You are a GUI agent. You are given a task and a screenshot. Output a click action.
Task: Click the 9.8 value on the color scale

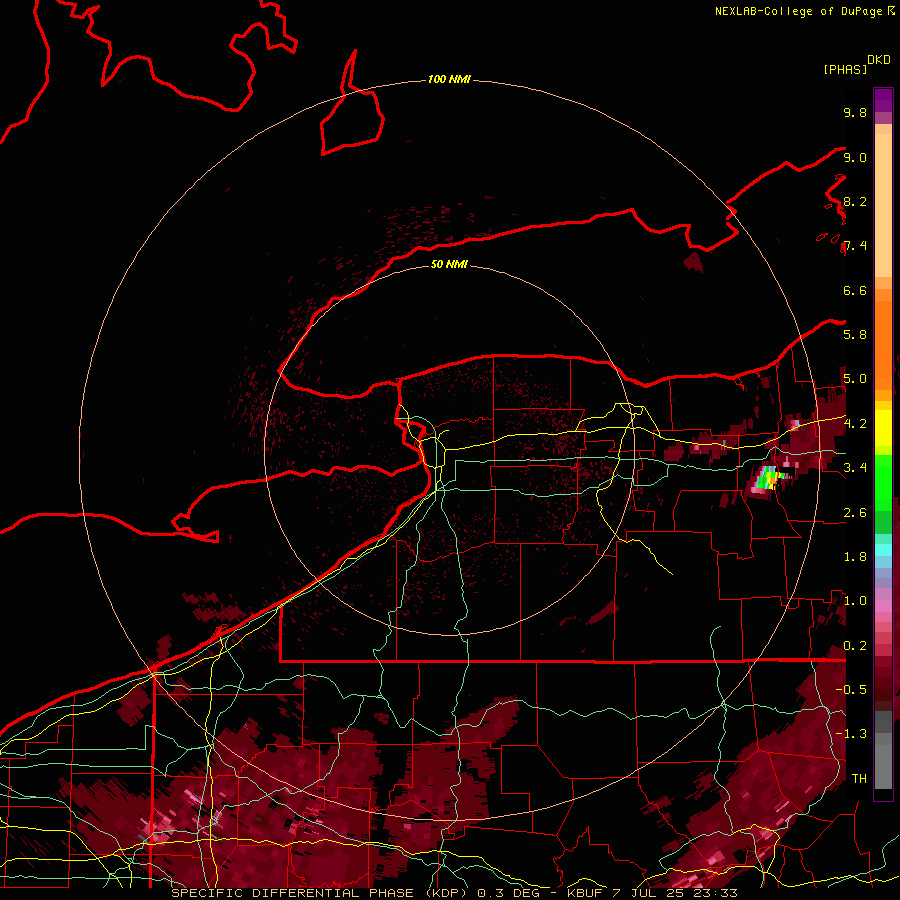click(x=855, y=112)
